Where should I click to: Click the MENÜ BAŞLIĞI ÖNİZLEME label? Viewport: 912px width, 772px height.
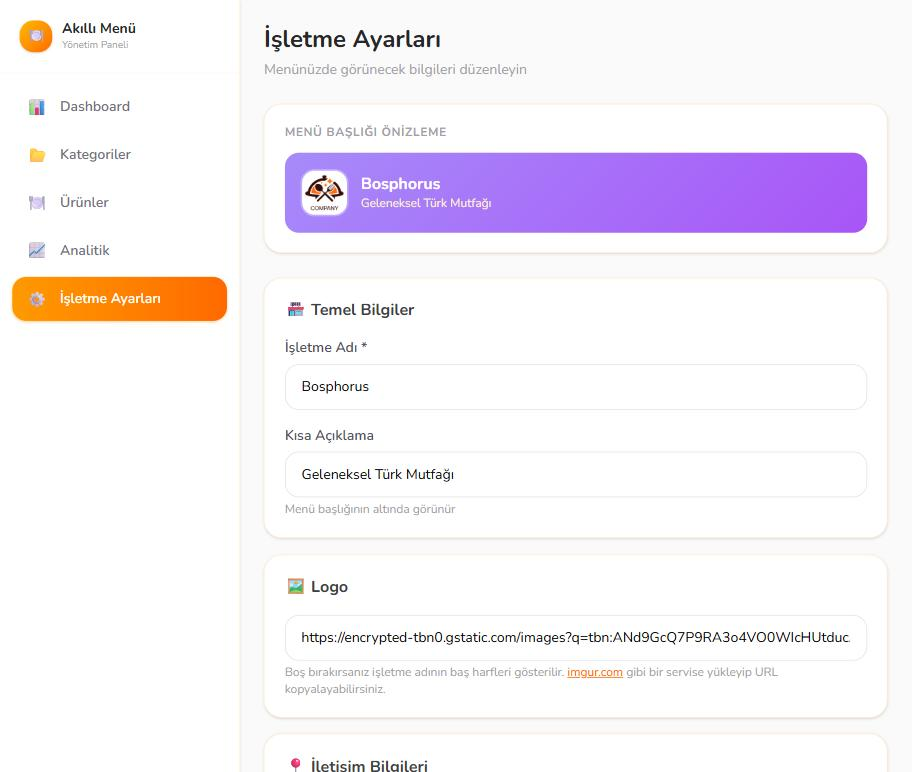point(366,132)
